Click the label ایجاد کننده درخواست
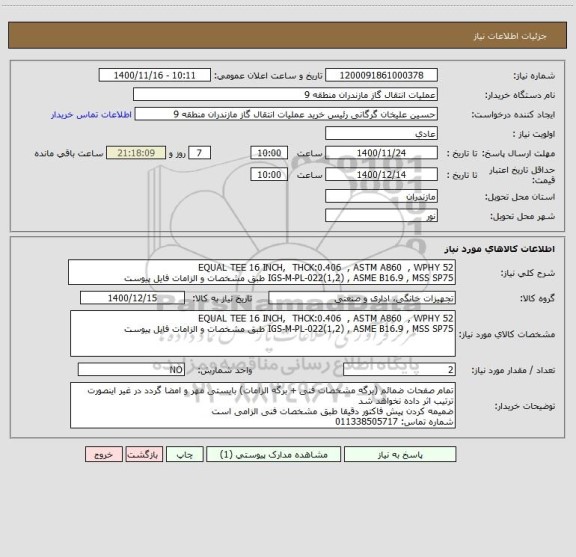The height and width of the screenshot is (557, 576). 513,115
